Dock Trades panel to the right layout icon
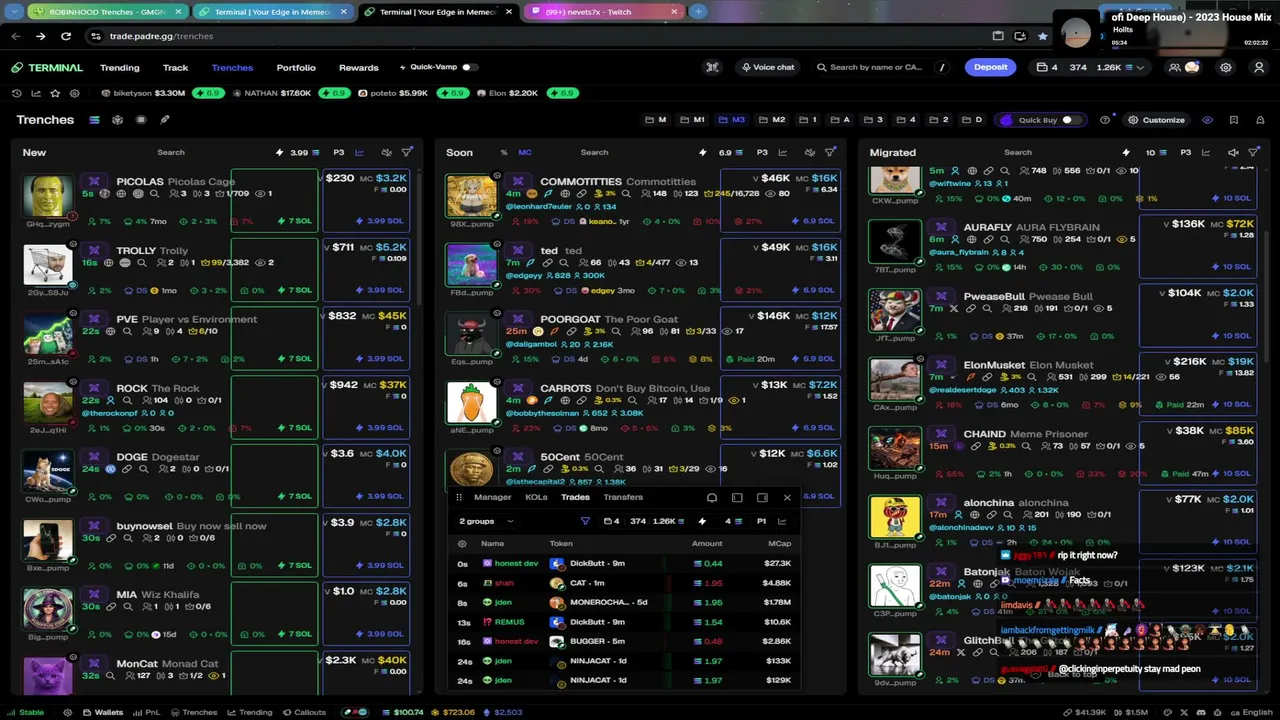Image resolution: width=1280 pixels, height=720 pixels. pos(762,497)
